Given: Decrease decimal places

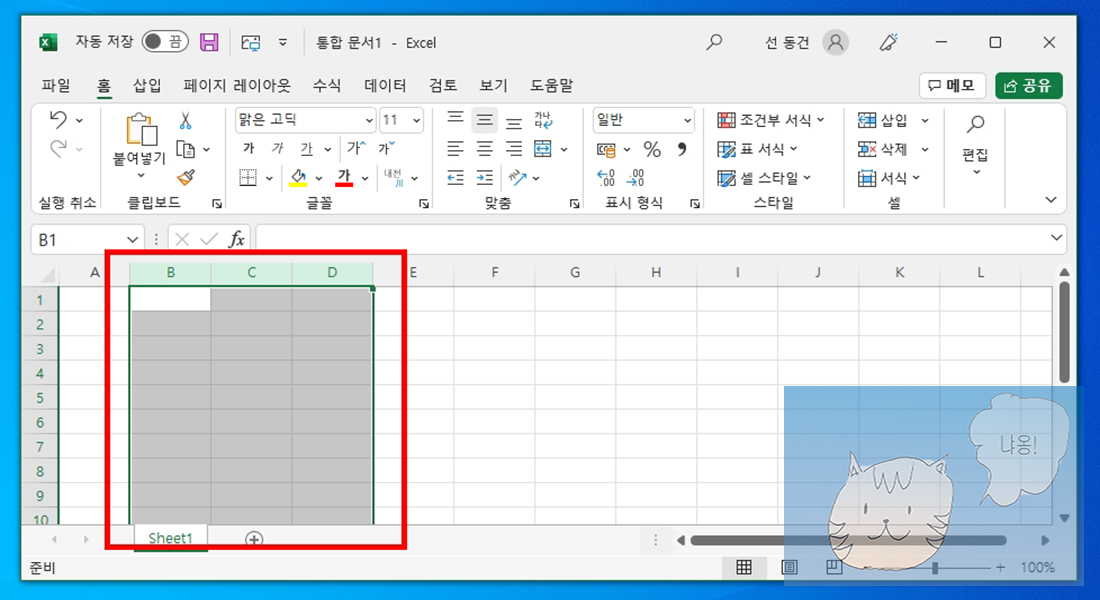Looking at the screenshot, I should [636, 178].
